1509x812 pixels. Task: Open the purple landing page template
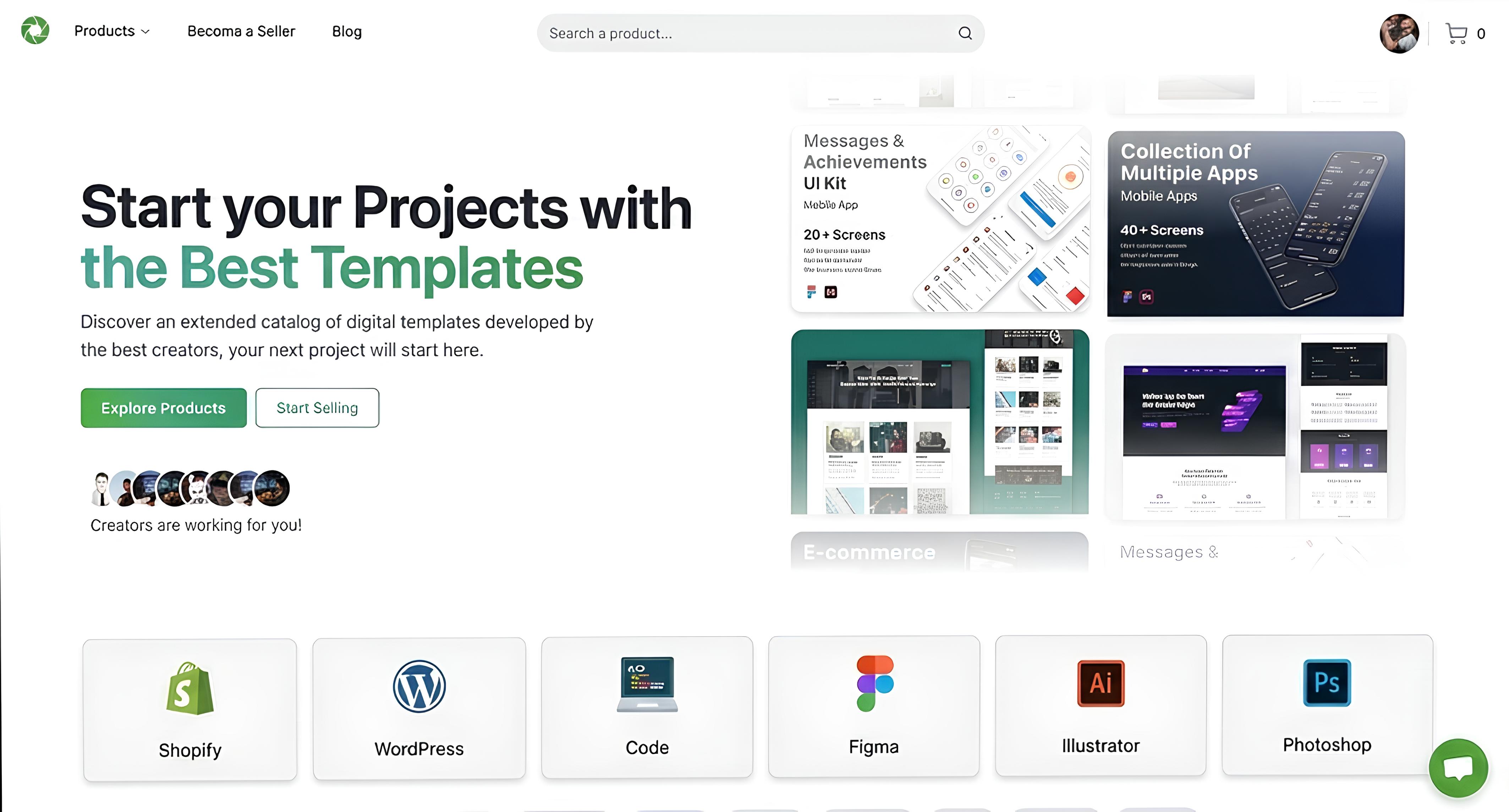(1255, 427)
